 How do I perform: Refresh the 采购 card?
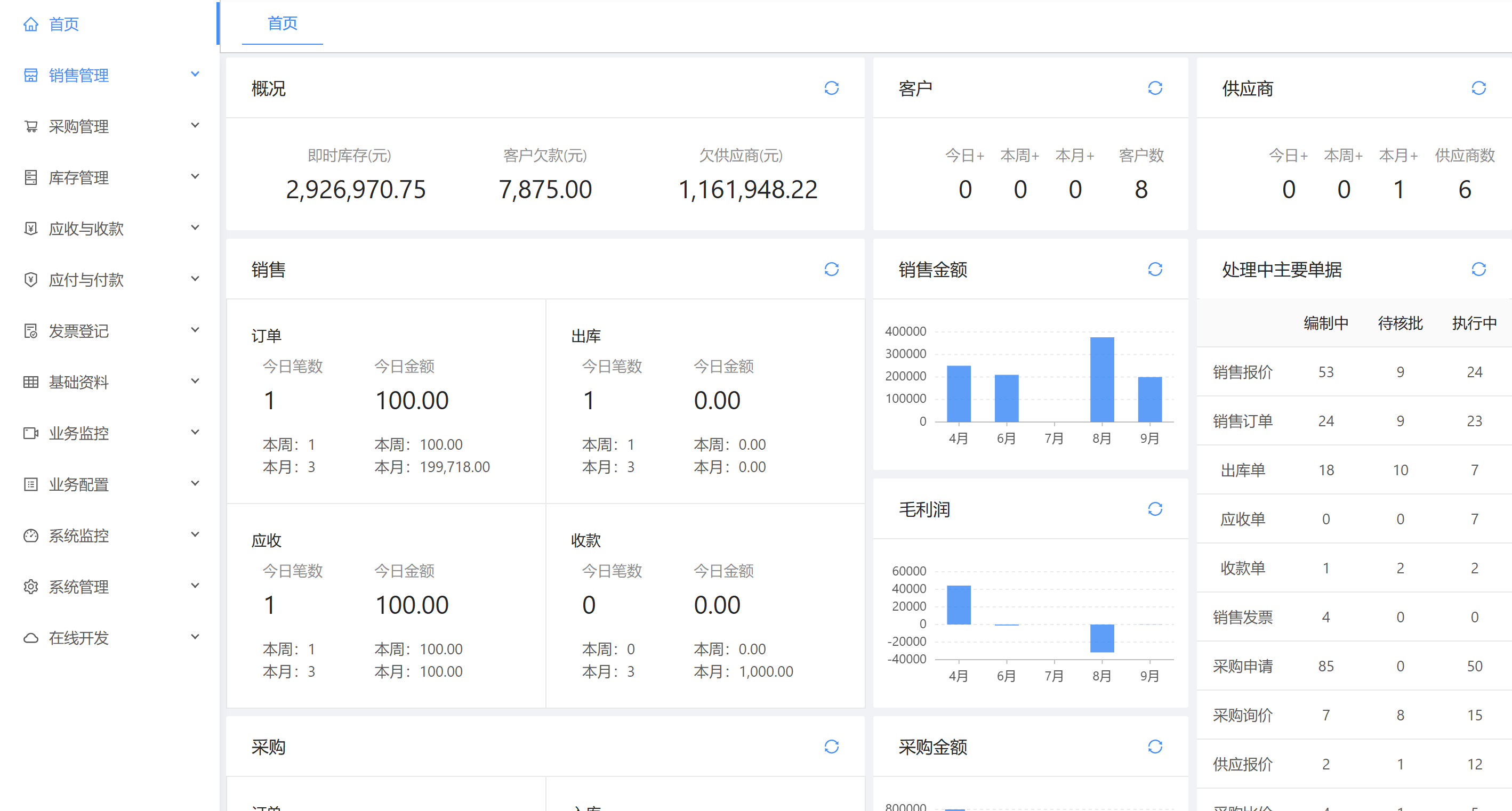(832, 747)
